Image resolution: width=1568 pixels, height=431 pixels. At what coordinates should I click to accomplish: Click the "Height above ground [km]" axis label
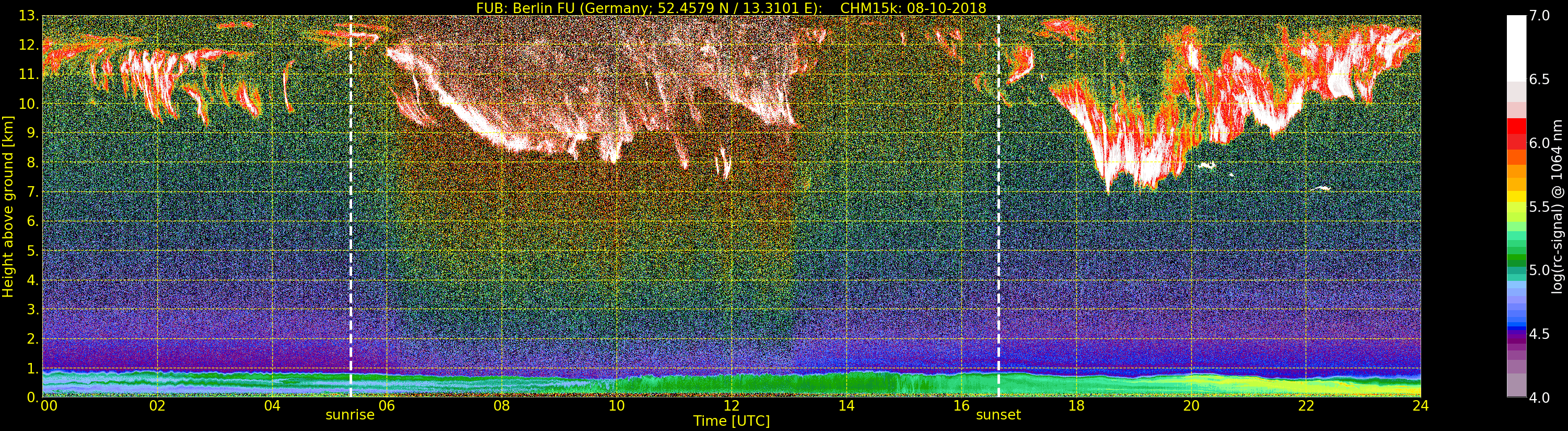point(8,206)
